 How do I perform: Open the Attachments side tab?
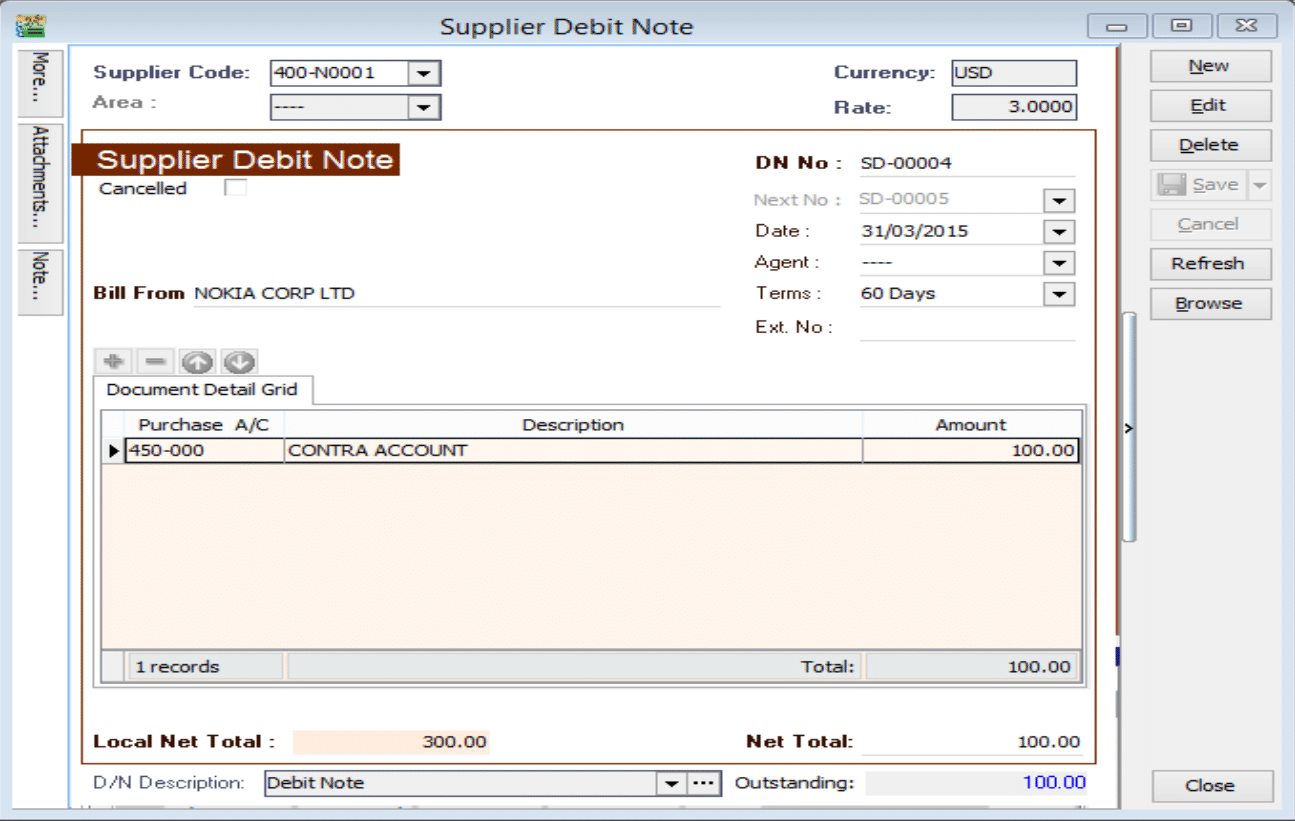(40, 183)
